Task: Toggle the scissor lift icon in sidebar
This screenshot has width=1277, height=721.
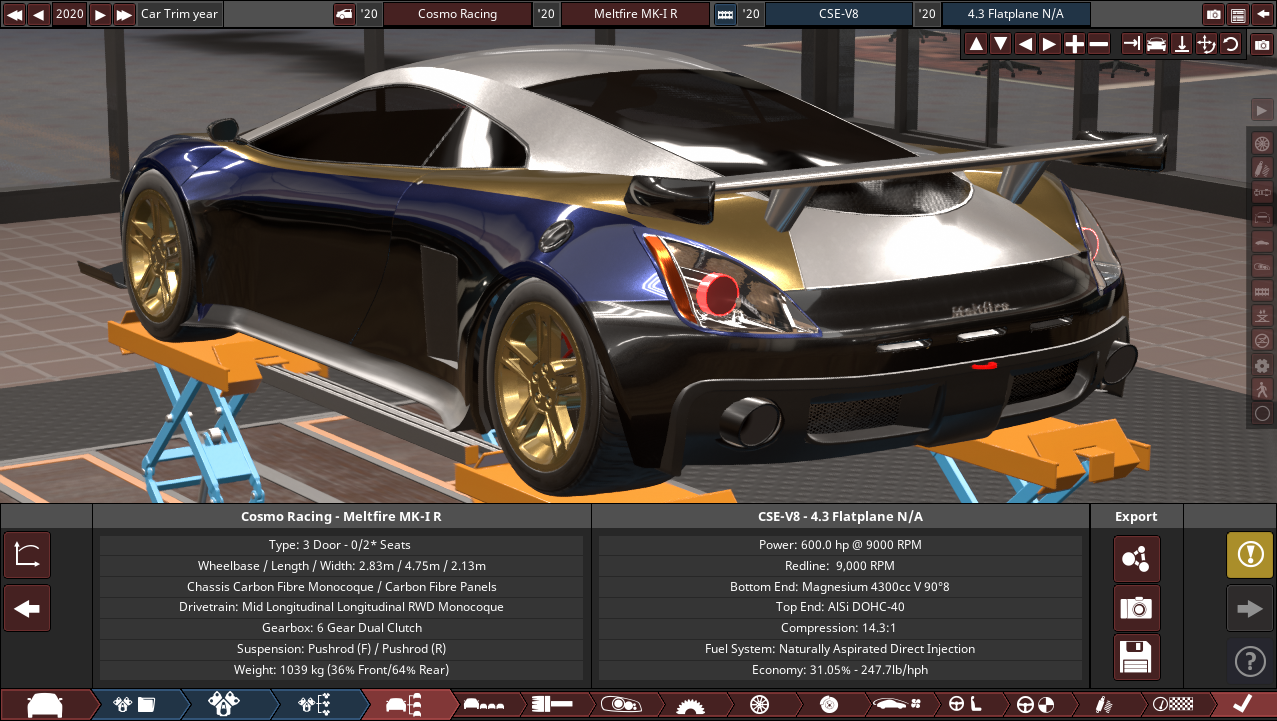Action: tap(1262, 316)
